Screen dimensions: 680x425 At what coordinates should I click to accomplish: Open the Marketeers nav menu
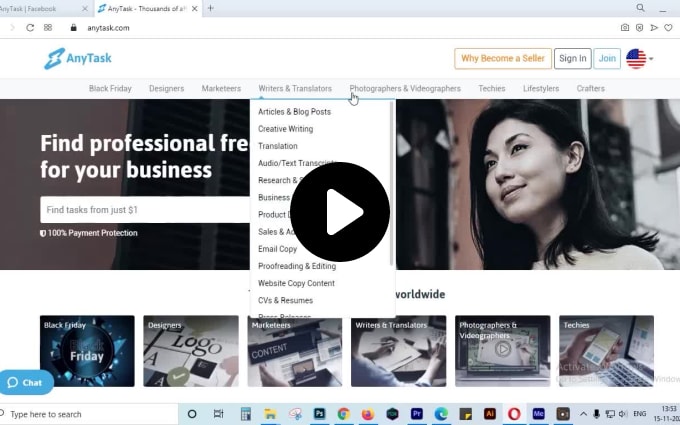[x=221, y=88]
